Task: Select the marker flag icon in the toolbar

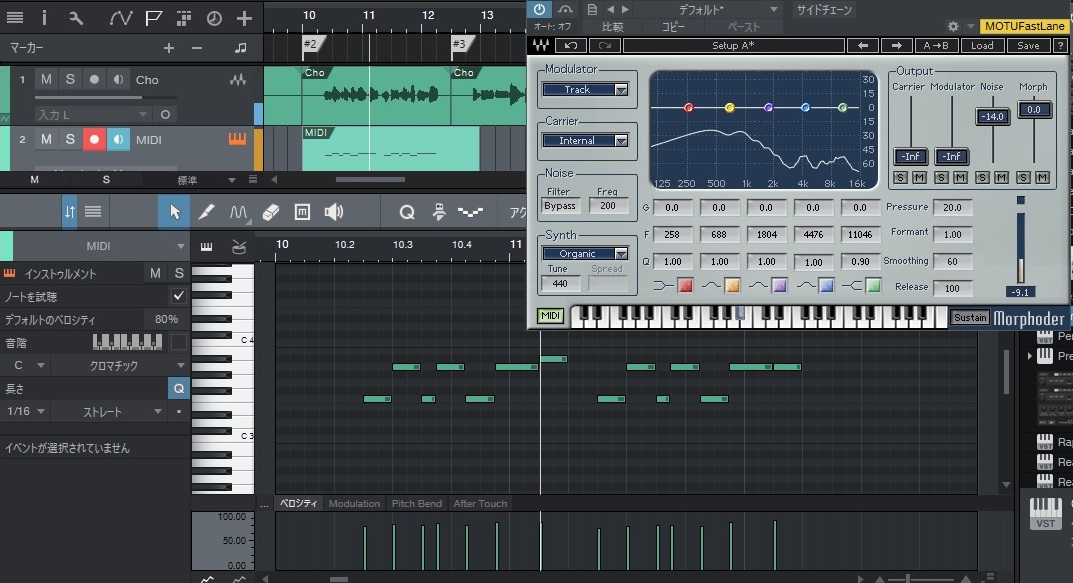Action: click(x=153, y=18)
